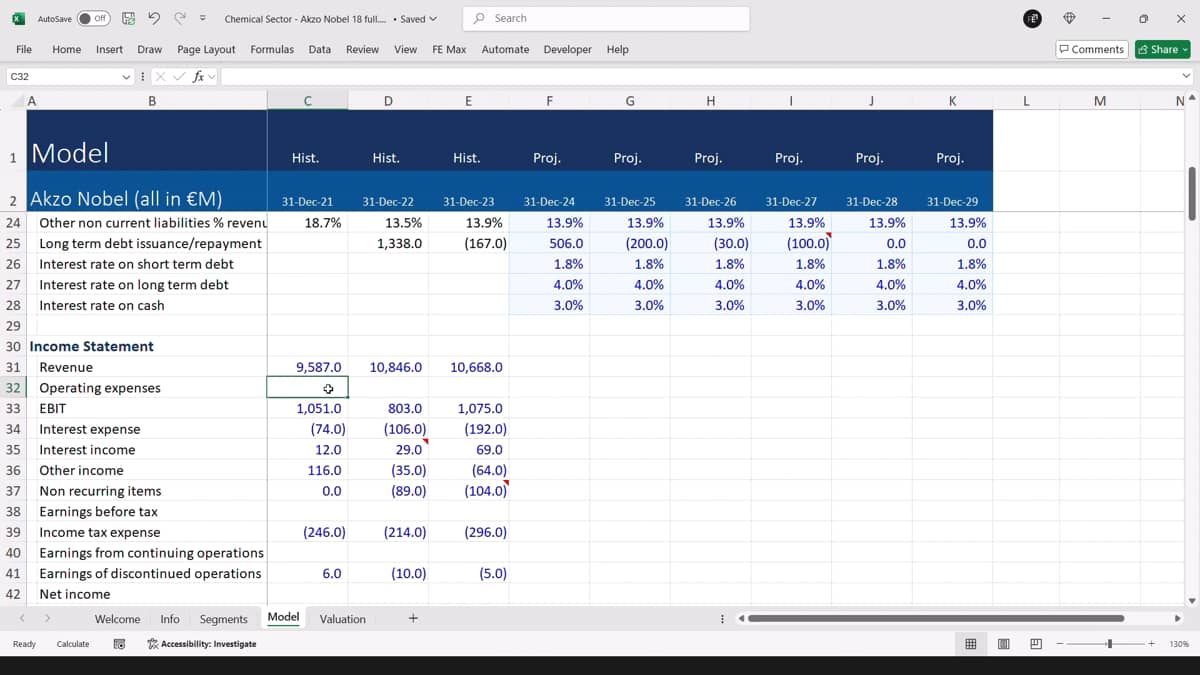Switch to the Home ribbon tab
1200x675 pixels.
pos(67,49)
